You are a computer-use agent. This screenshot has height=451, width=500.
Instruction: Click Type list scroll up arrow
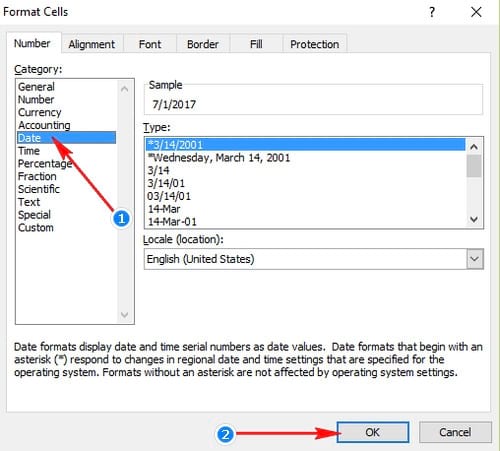coord(474,147)
